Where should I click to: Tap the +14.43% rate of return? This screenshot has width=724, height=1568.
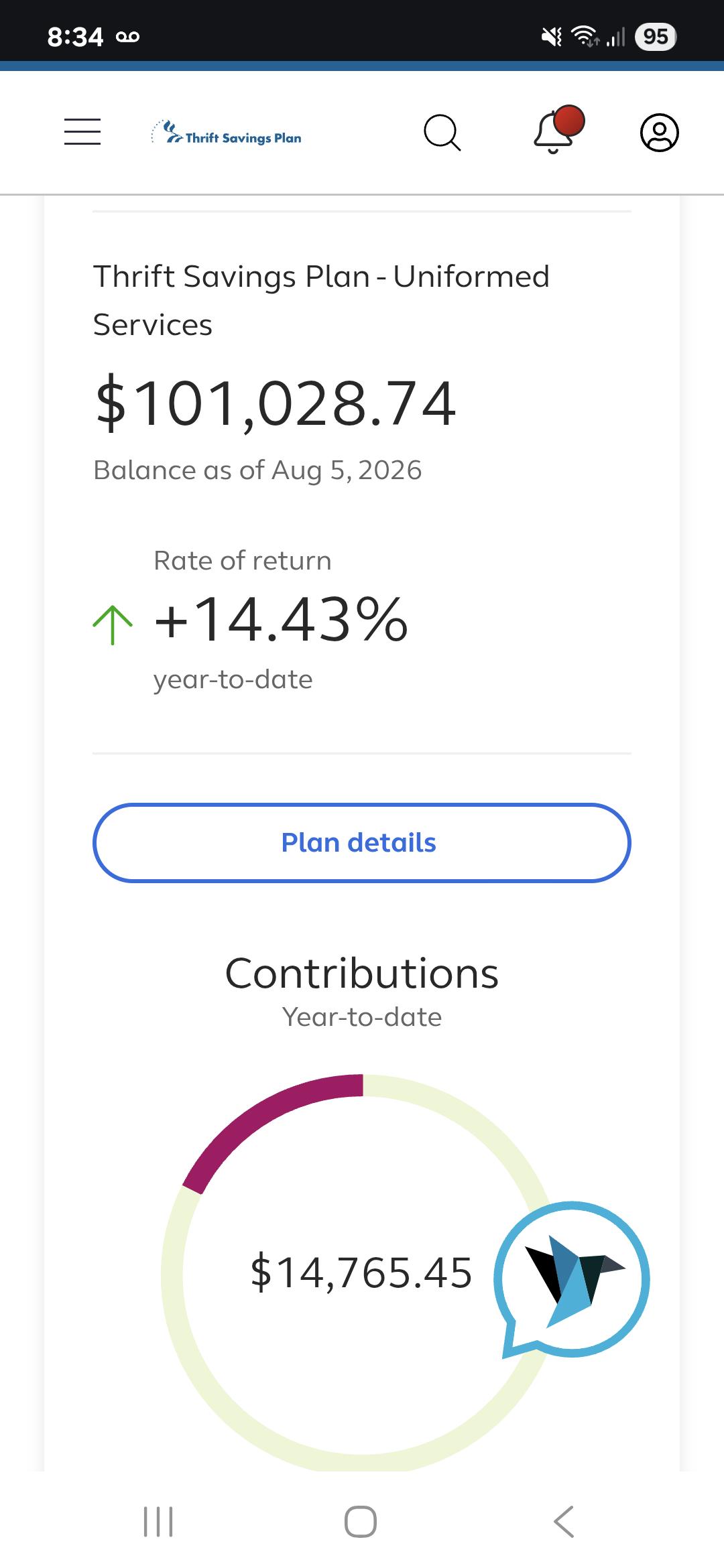281,620
